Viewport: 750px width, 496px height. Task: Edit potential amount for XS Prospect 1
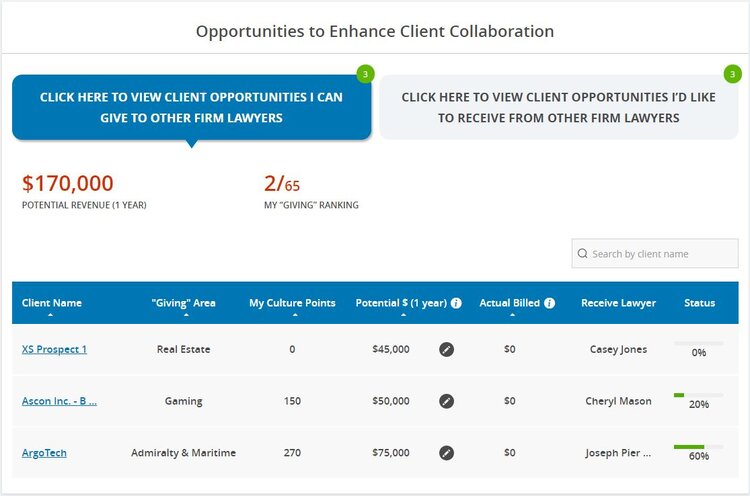point(446,350)
